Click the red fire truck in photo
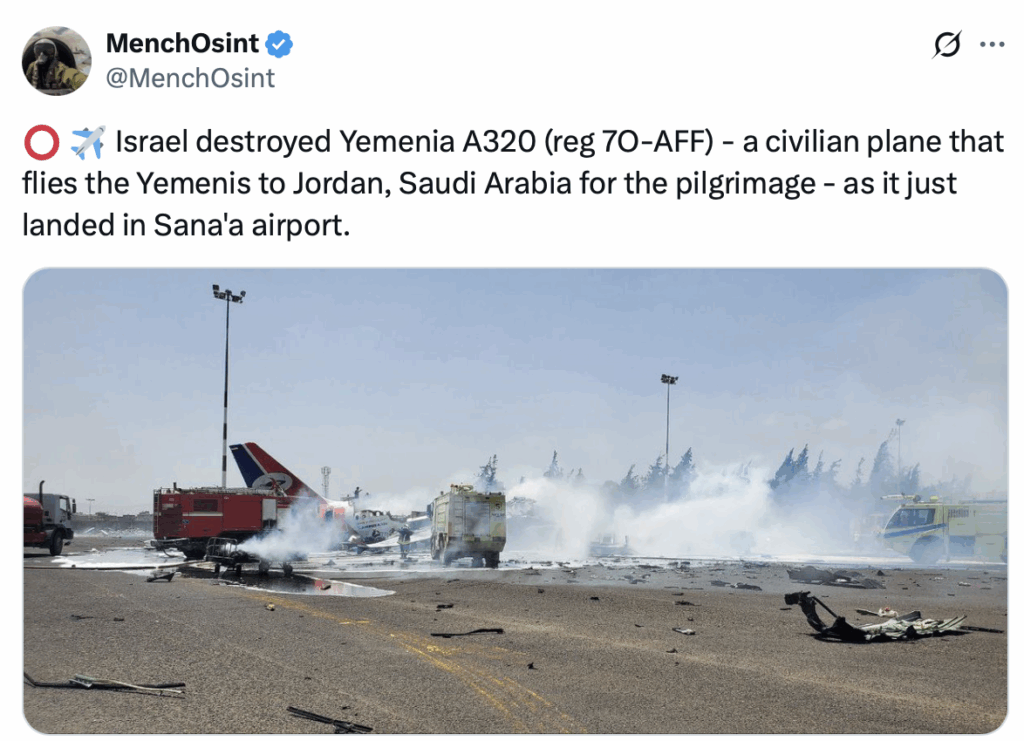The height and width of the screenshot is (741, 1024). [x=216, y=520]
